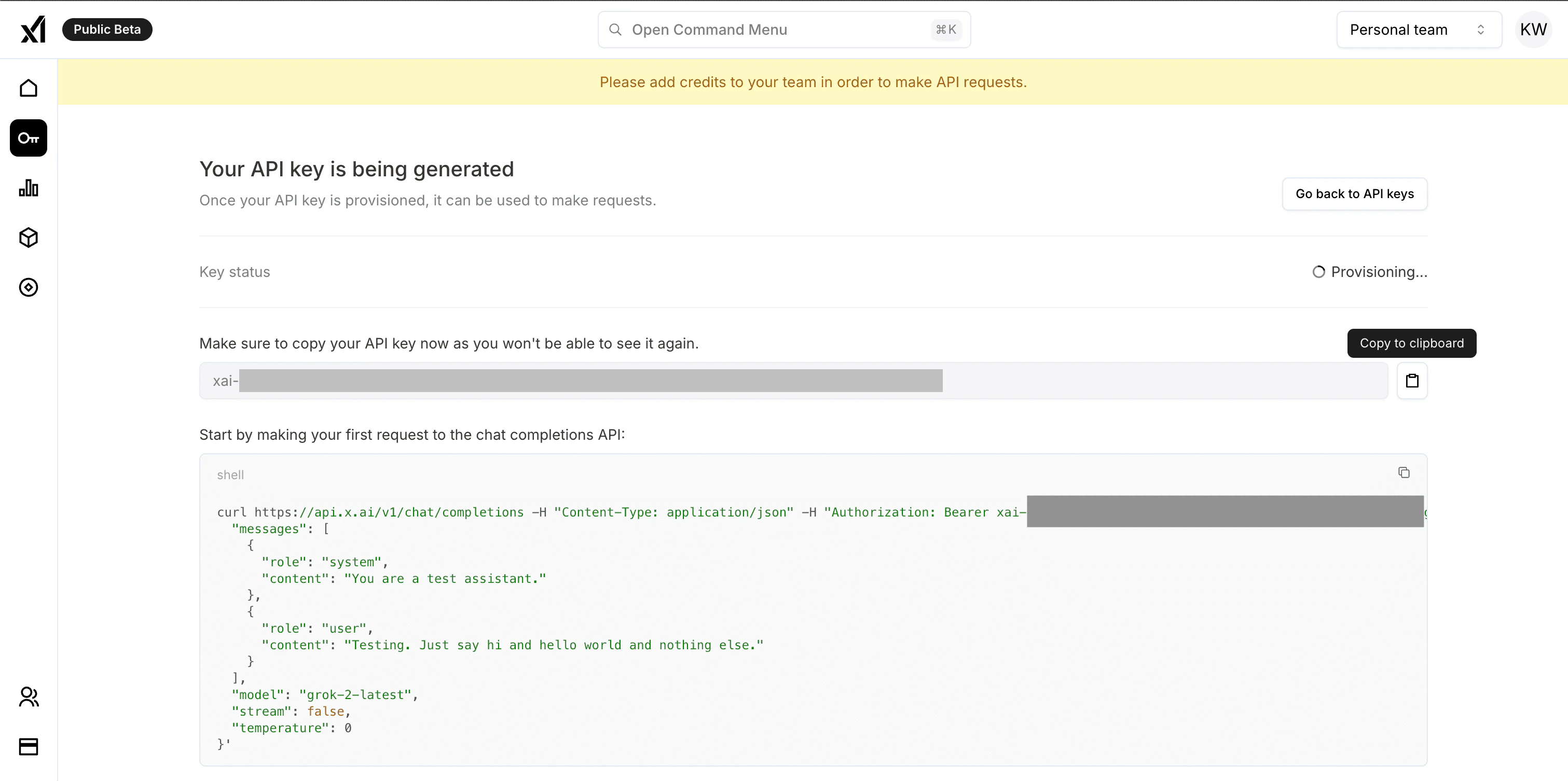
Task: Copy the shell code snippet
Action: pos(1404,472)
